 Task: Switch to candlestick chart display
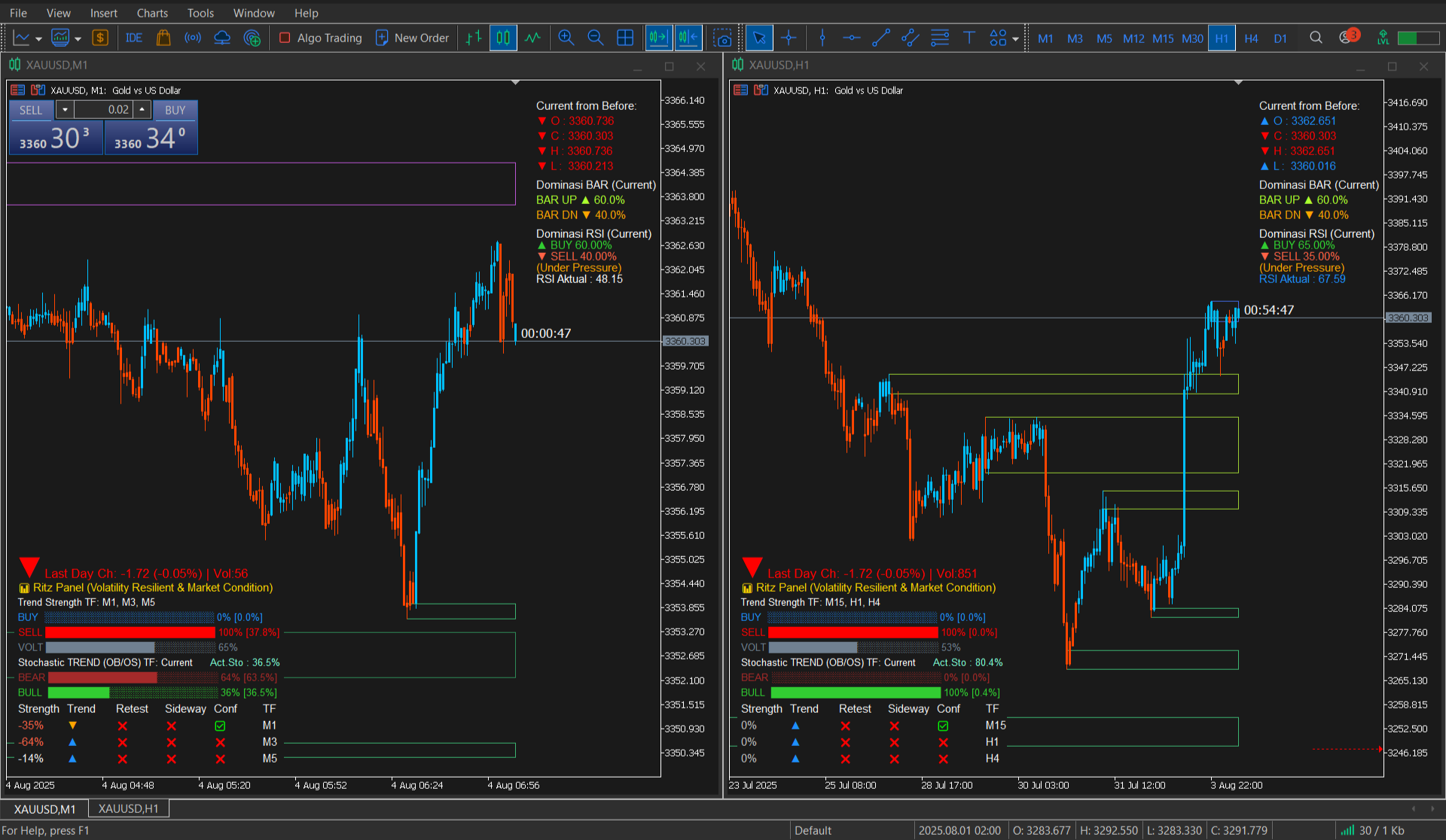point(503,38)
